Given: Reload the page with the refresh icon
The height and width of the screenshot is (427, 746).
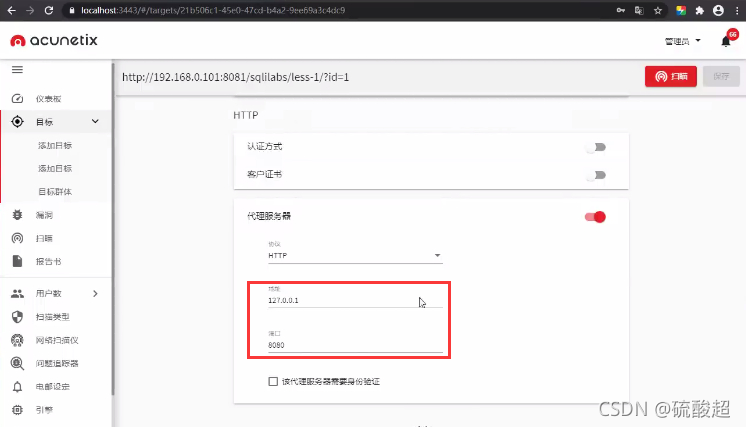Looking at the screenshot, I should click(x=49, y=10).
